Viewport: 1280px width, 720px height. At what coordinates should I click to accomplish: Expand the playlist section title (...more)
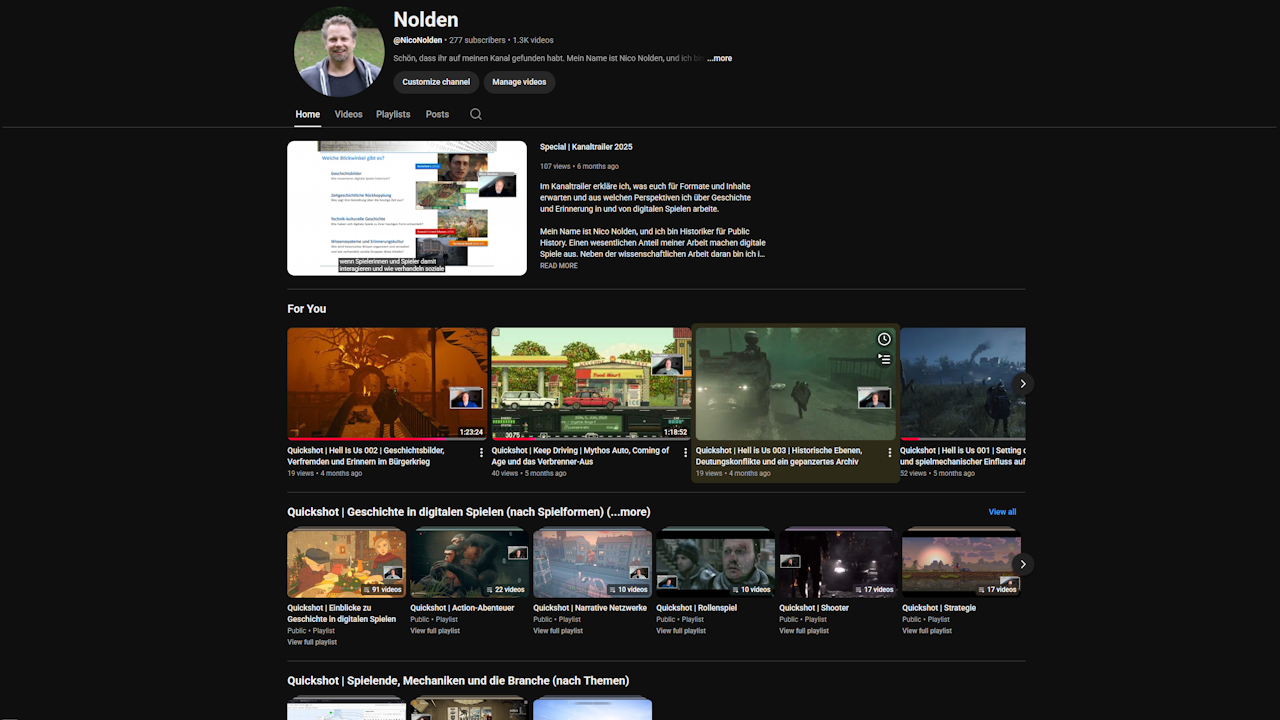629,512
